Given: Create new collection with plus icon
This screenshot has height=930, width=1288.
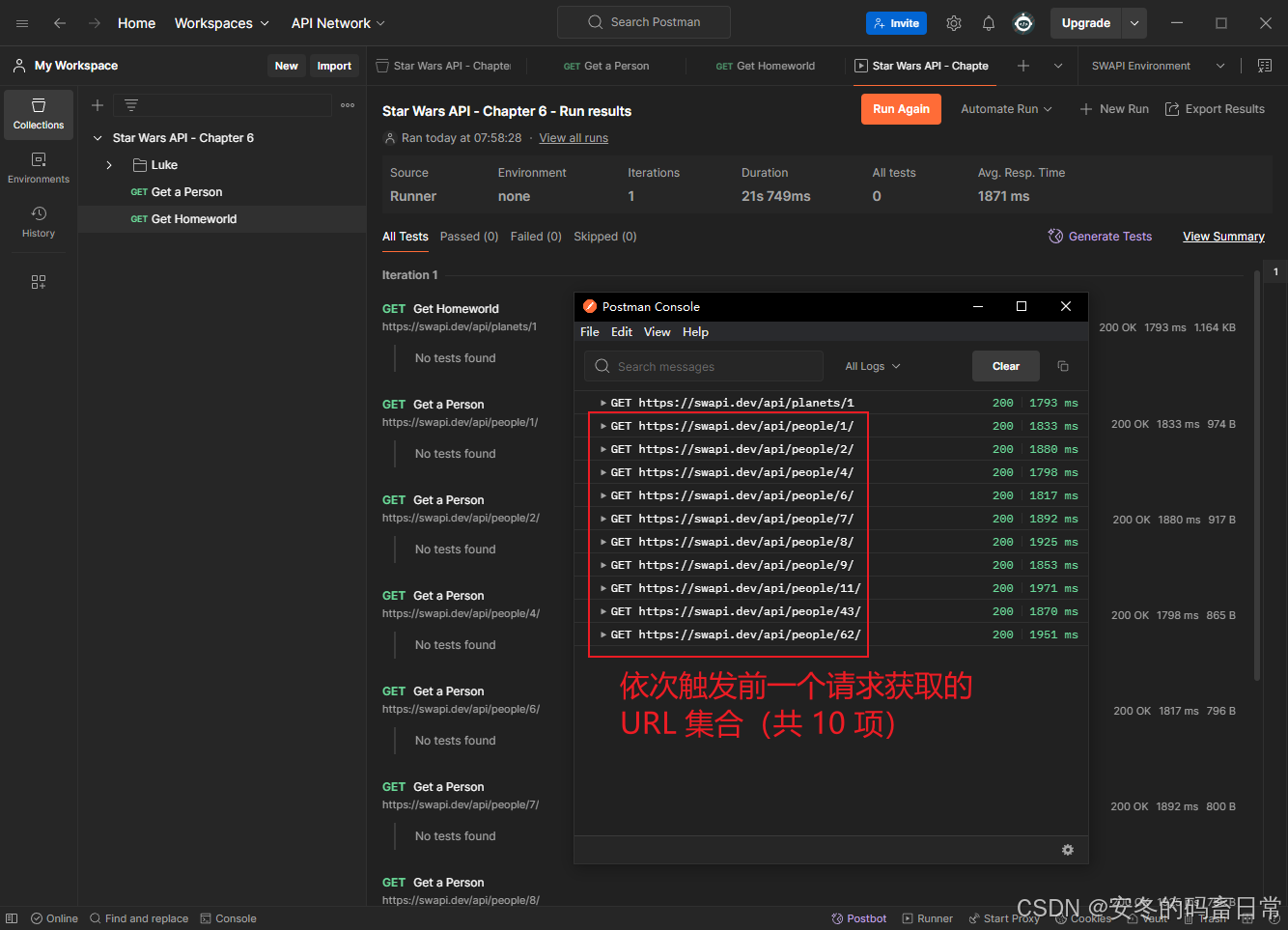Looking at the screenshot, I should (x=98, y=105).
